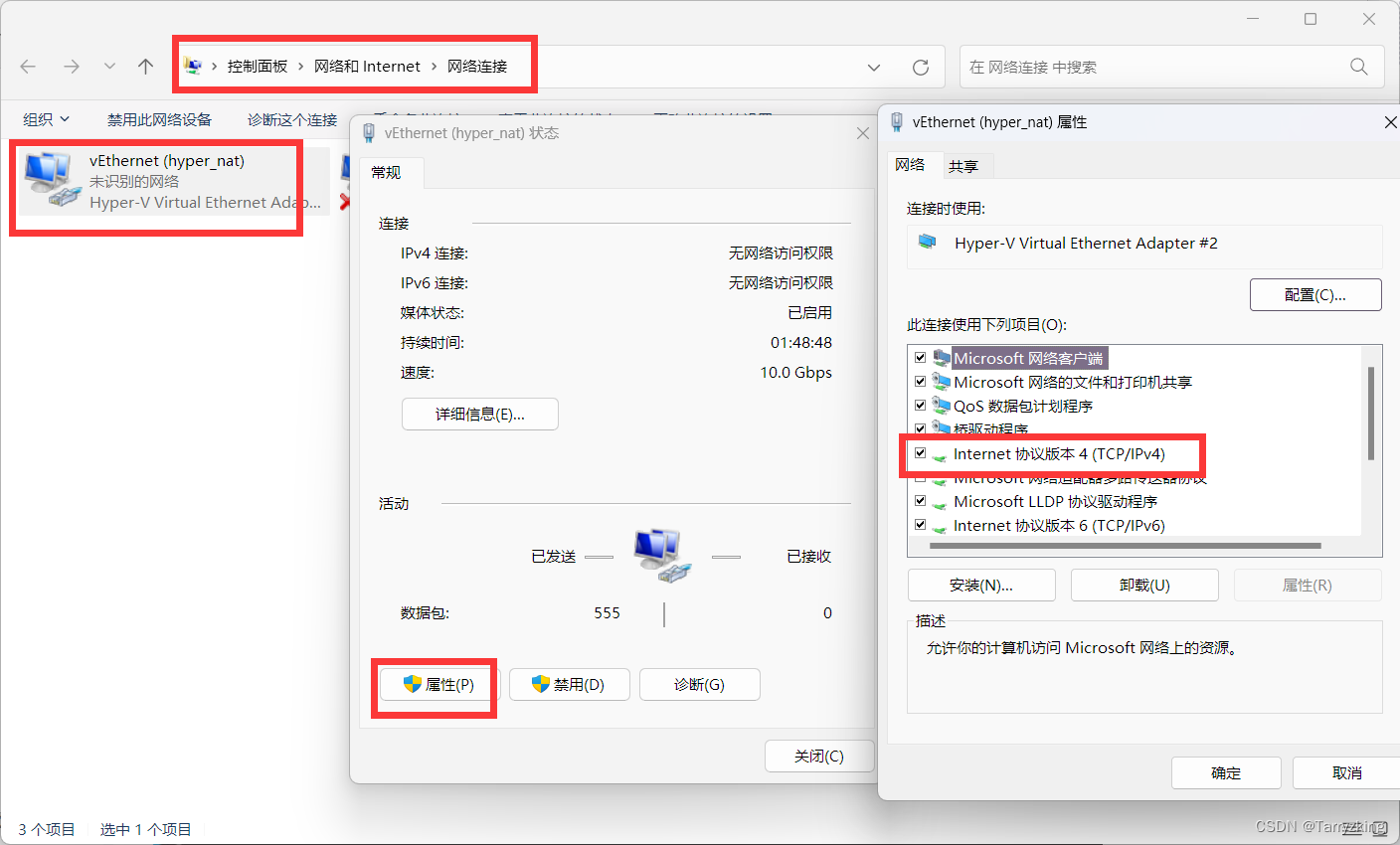1400x845 pixels.
Task: Click the 禁用(D) button
Action: (x=570, y=684)
